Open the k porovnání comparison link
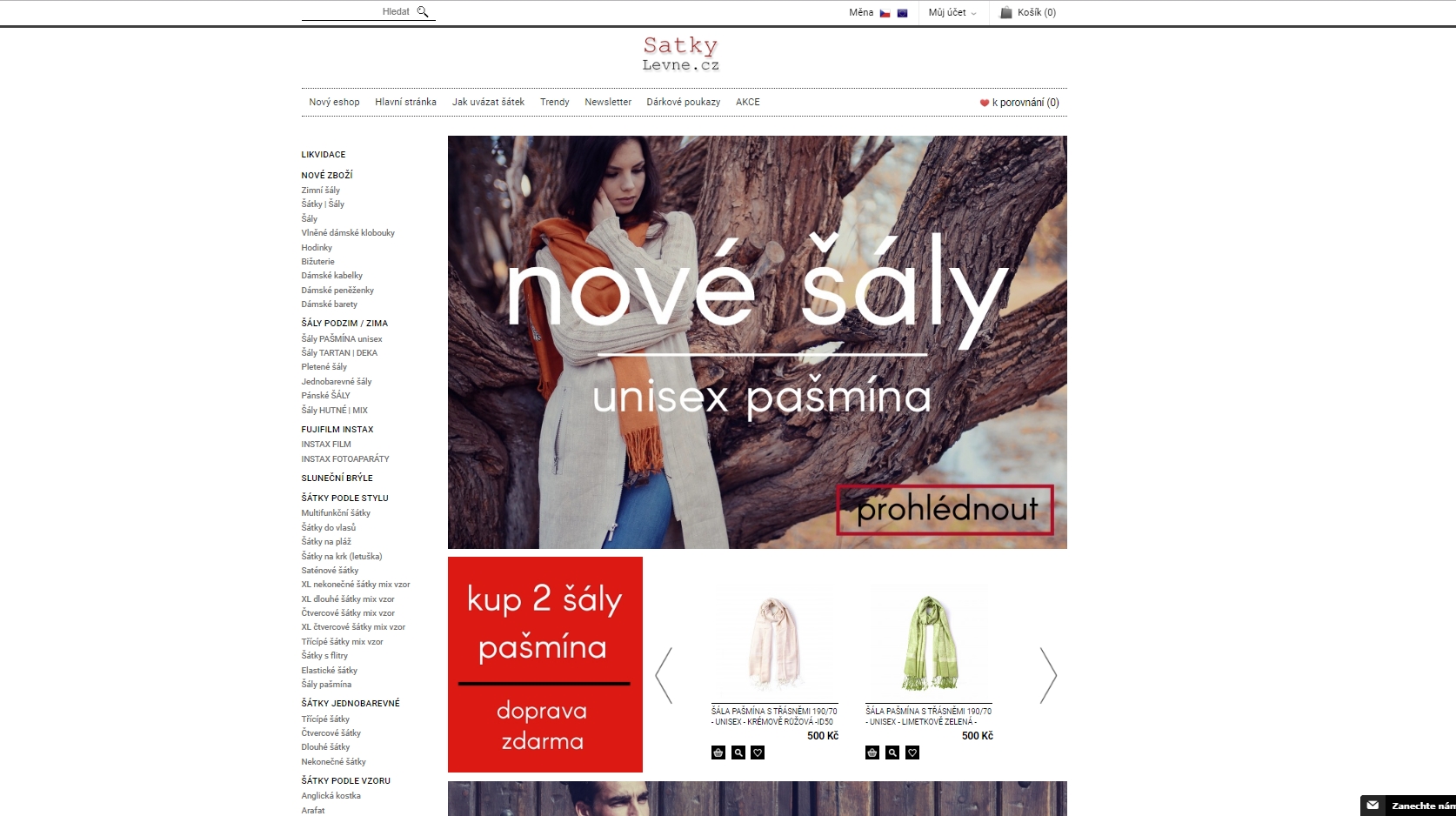Screen dimensions: 1456x816 click(1019, 103)
